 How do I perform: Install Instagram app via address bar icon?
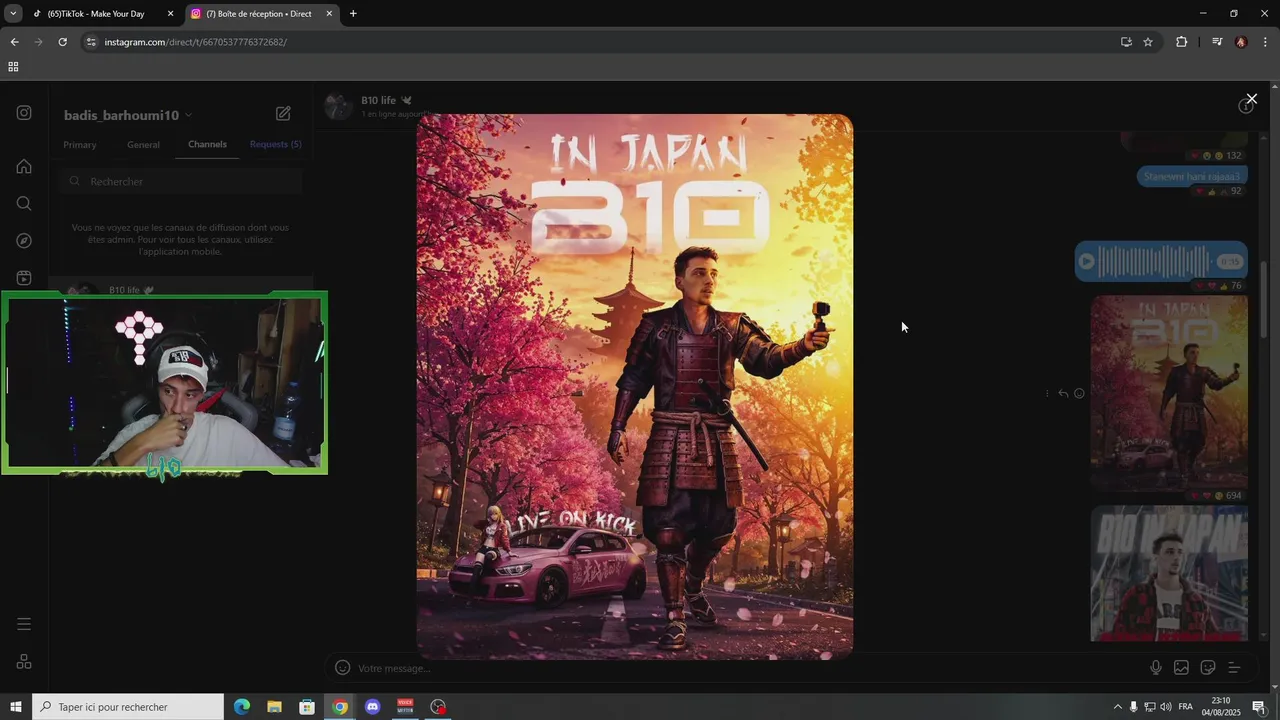(x=1126, y=42)
